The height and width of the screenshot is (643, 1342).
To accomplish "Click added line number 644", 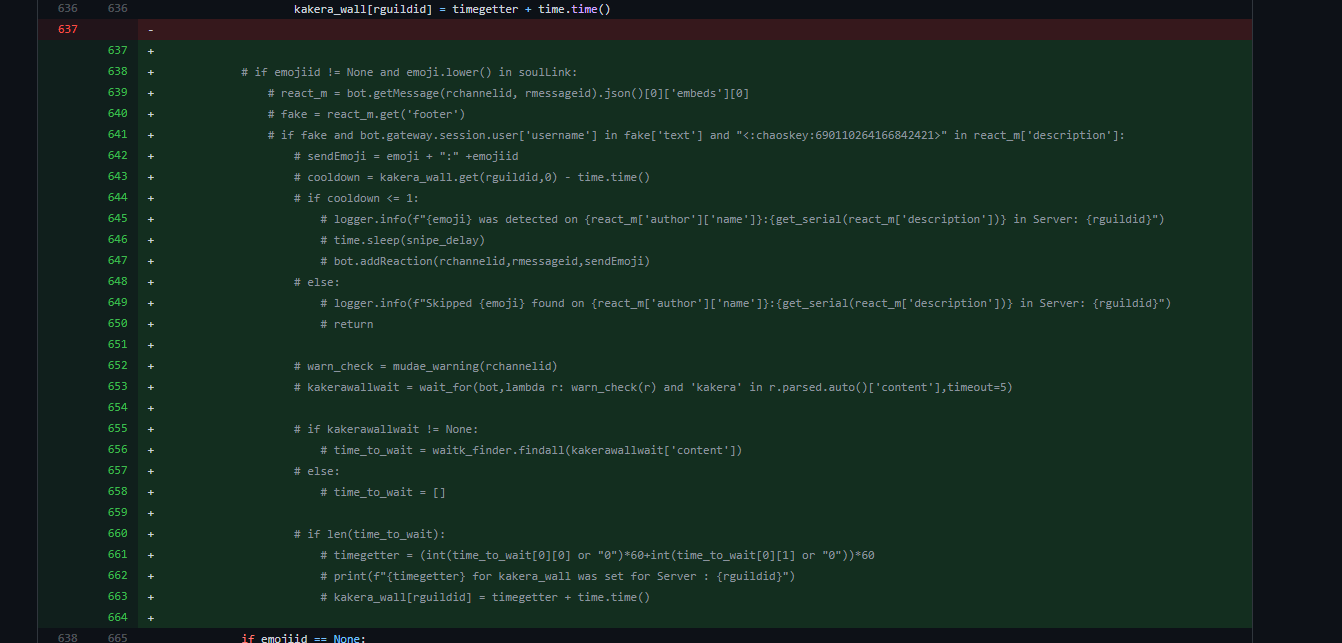I will coord(117,198).
